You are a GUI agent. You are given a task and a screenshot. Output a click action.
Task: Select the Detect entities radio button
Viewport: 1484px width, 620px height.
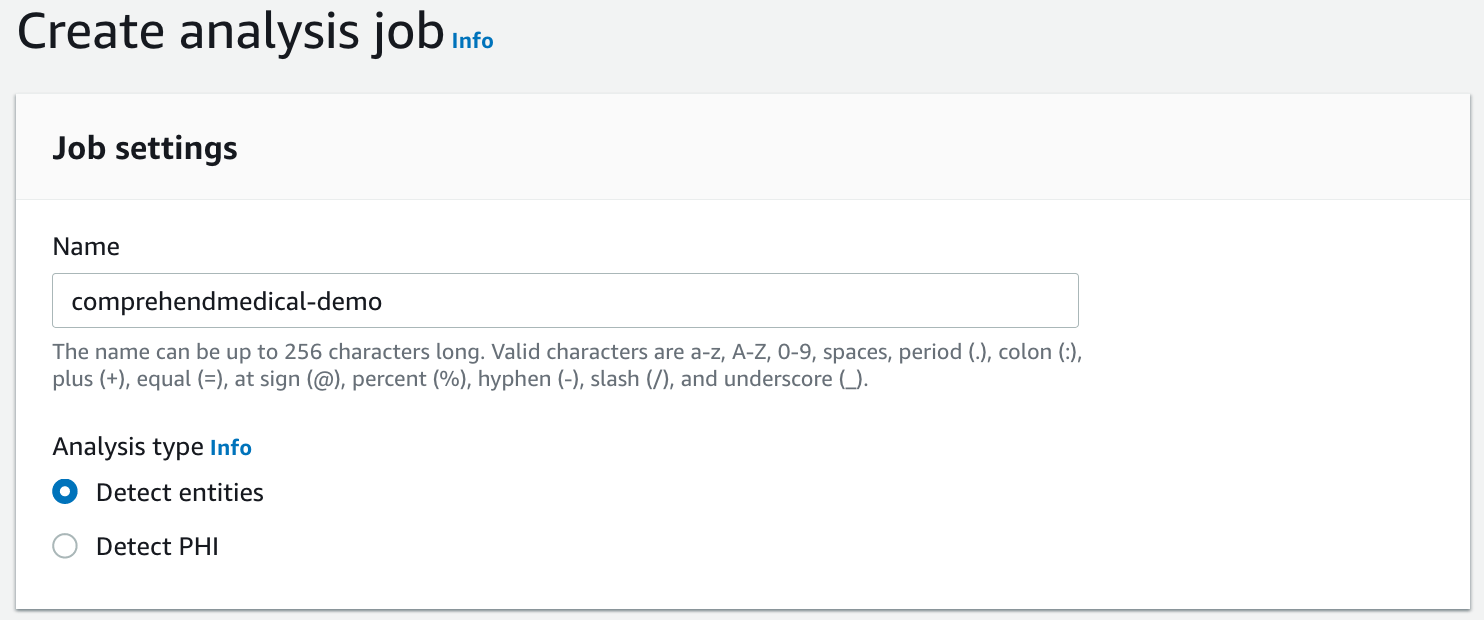pos(65,492)
